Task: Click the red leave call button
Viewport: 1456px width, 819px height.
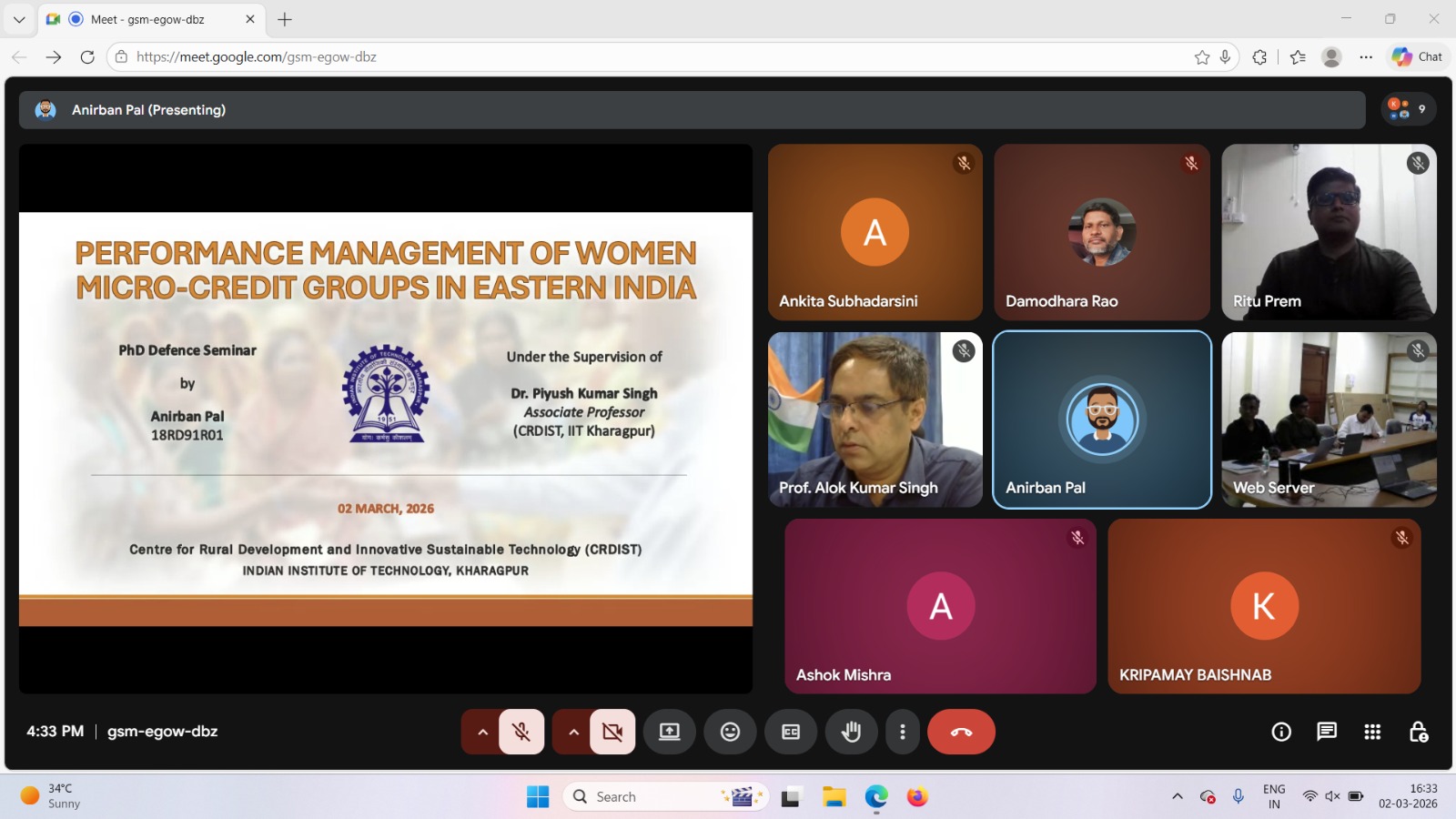Action: [x=961, y=732]
